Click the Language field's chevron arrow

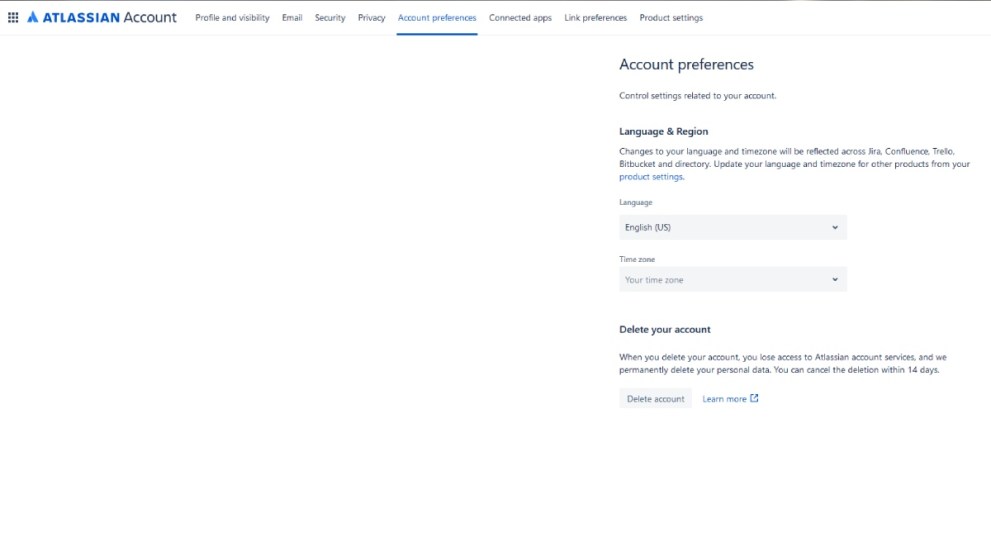[835, 227]
